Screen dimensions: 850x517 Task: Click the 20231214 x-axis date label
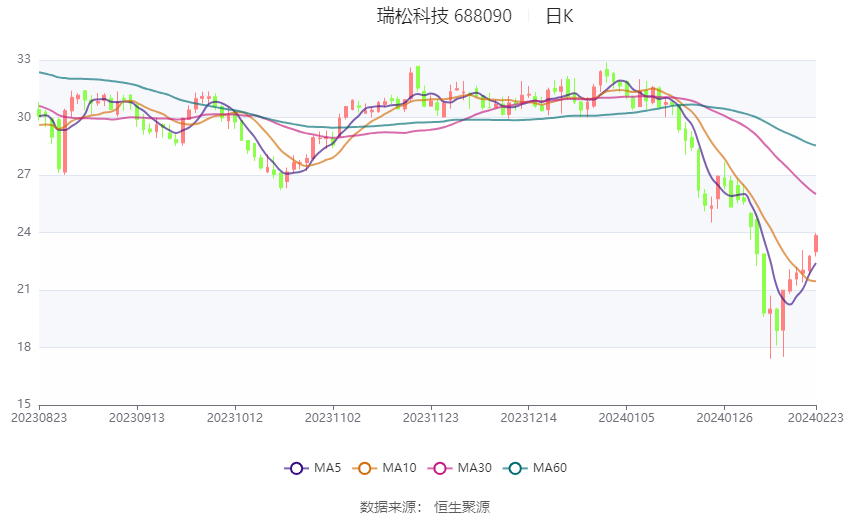tap(529, 418)
